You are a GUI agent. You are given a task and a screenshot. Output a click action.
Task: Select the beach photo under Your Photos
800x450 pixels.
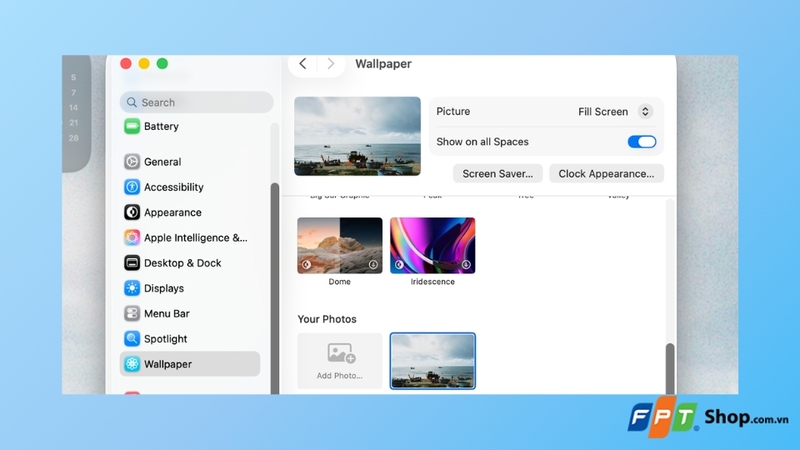(433, 361)
